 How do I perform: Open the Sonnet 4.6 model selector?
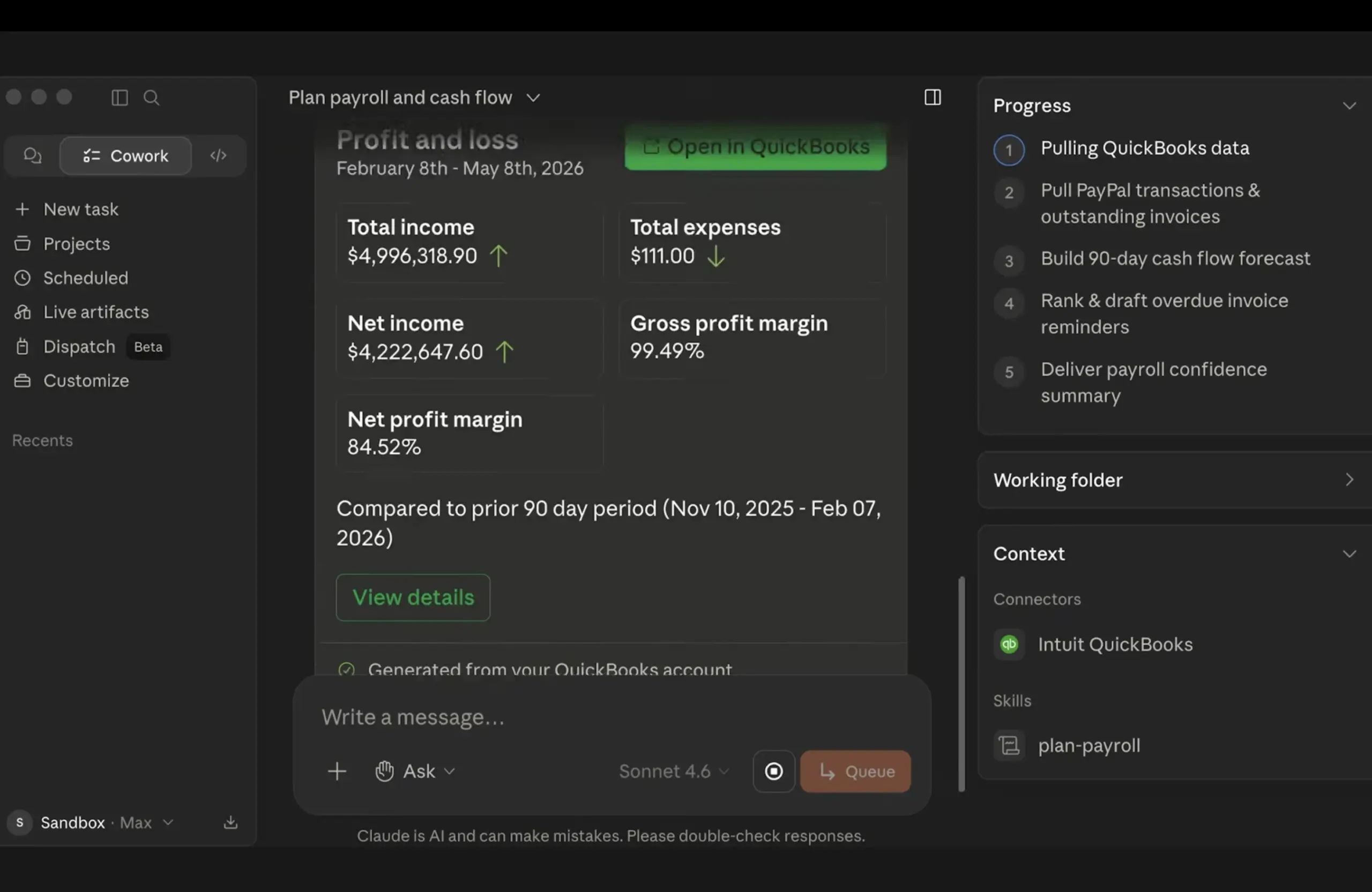point(674,771)
